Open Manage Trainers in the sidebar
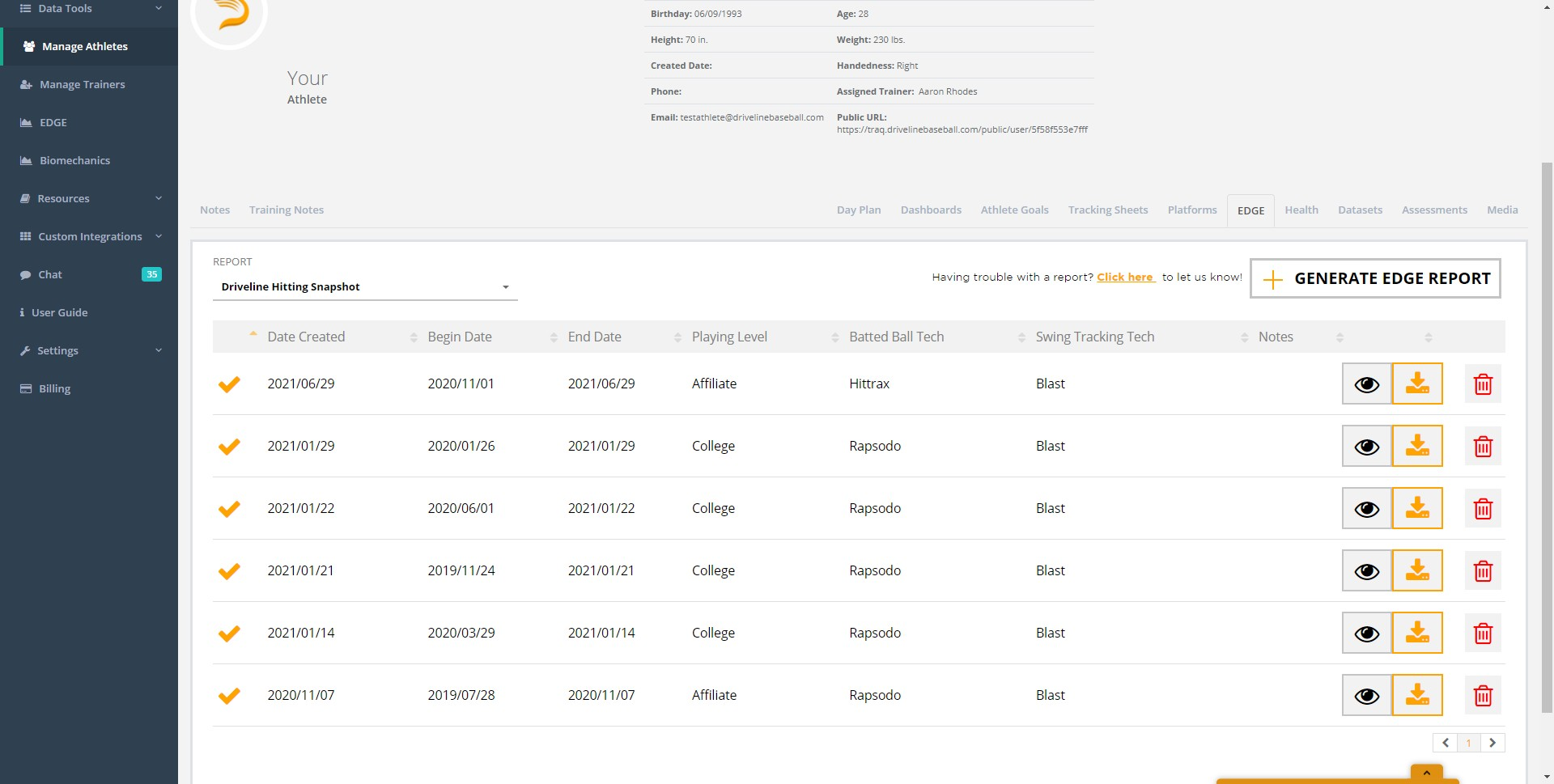1554x784 pixels. [89, 84]
